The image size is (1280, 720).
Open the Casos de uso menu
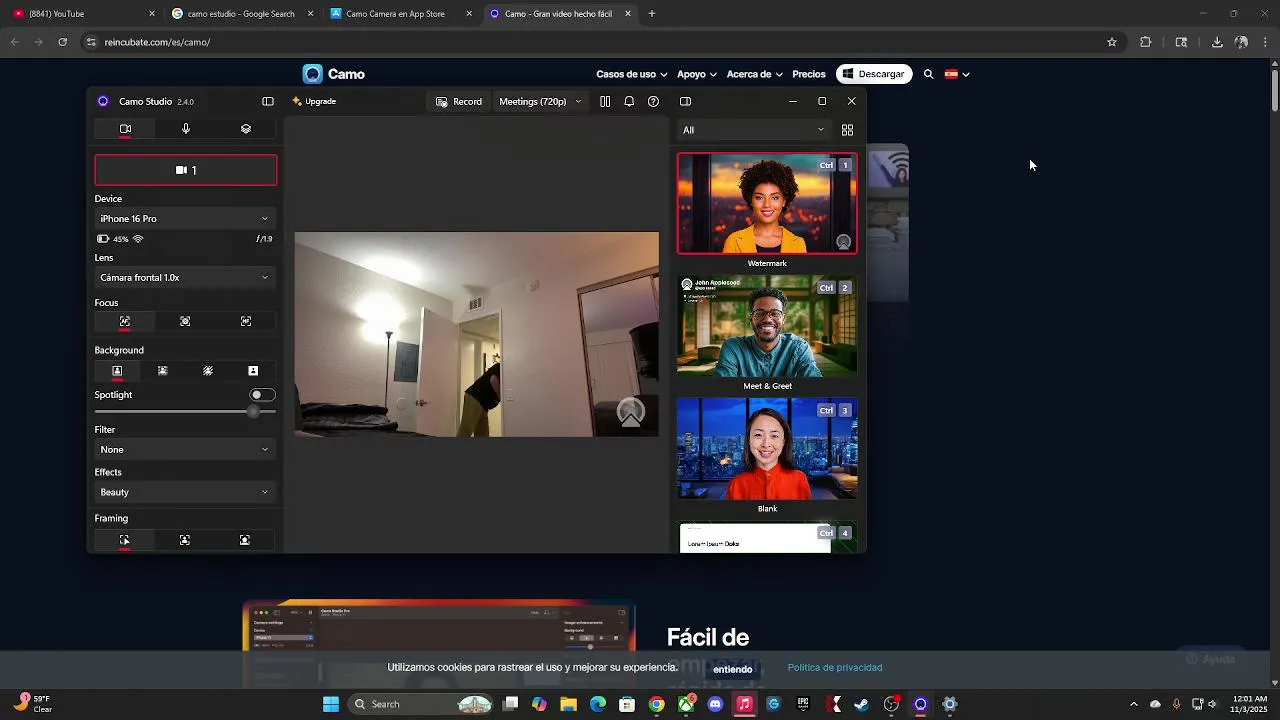click(x=631, y=74)
